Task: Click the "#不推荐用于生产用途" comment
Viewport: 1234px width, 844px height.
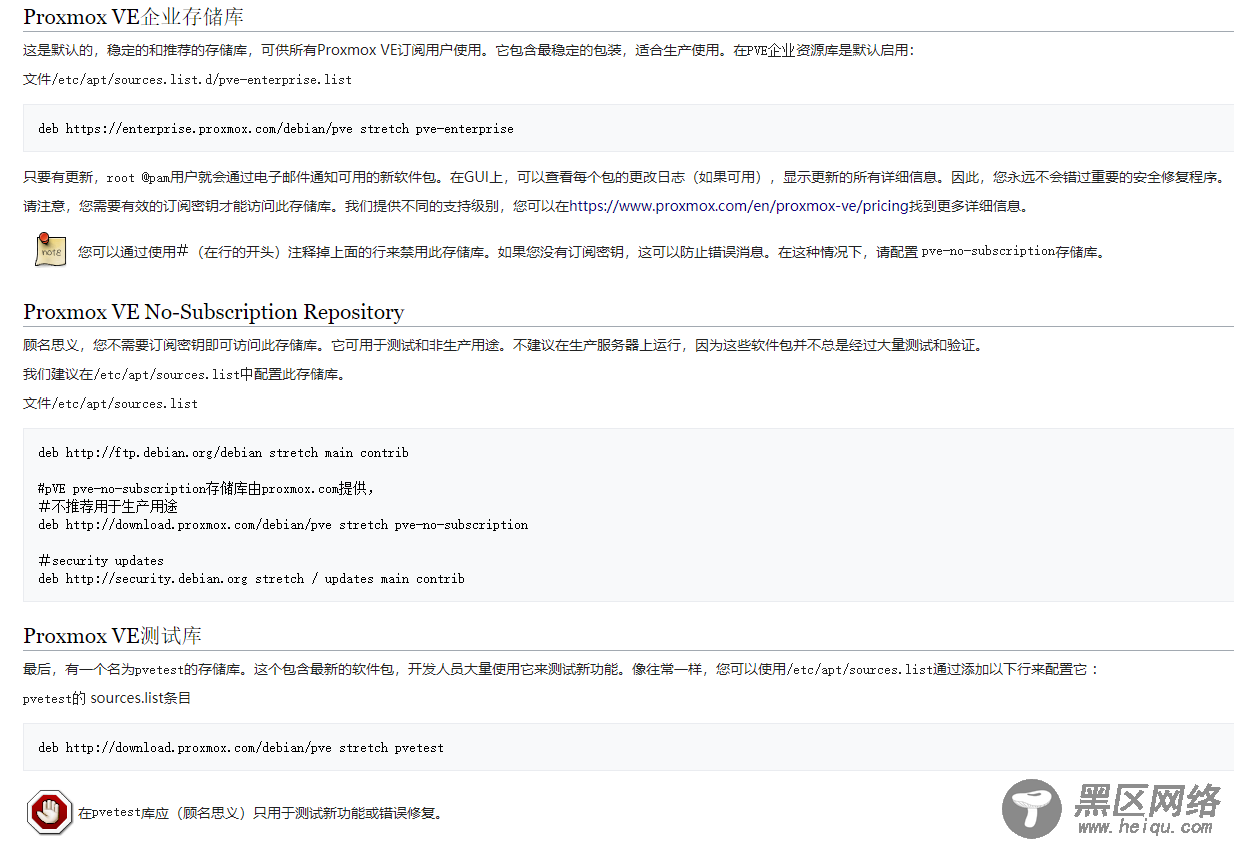Action: 108,506
